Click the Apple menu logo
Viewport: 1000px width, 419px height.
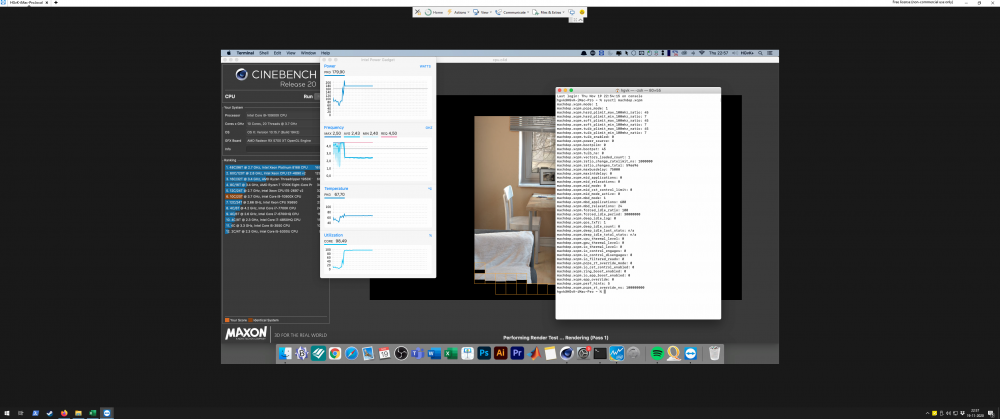pos(229,53)
